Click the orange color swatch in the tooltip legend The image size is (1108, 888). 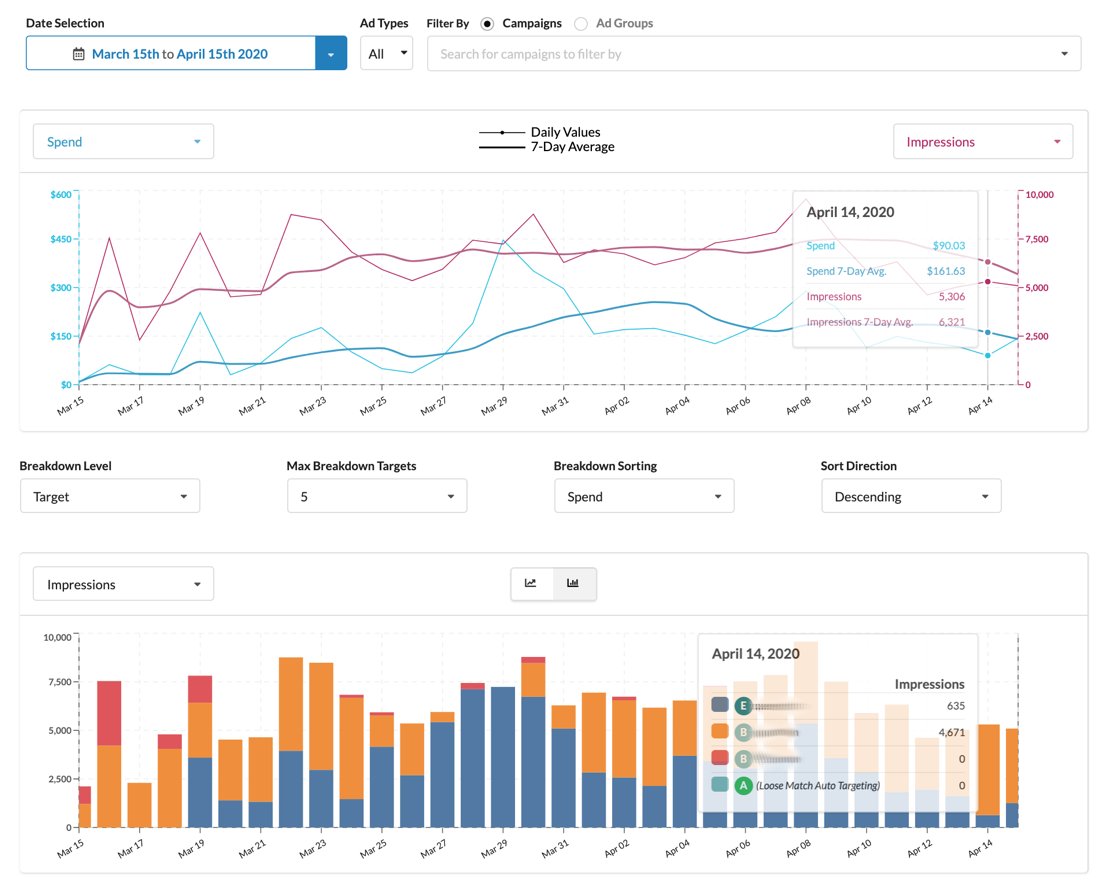pyautogui.click(x=720, y=732)
